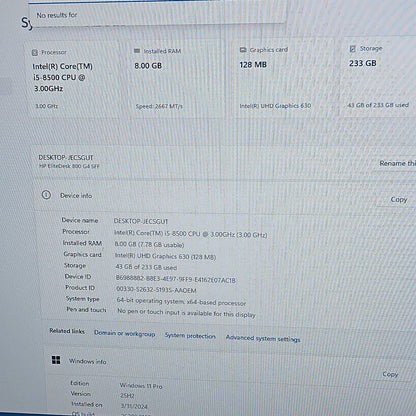This screenshot has height=416, width=416.
Task: Rename this PC button
Action: (397, 163)
